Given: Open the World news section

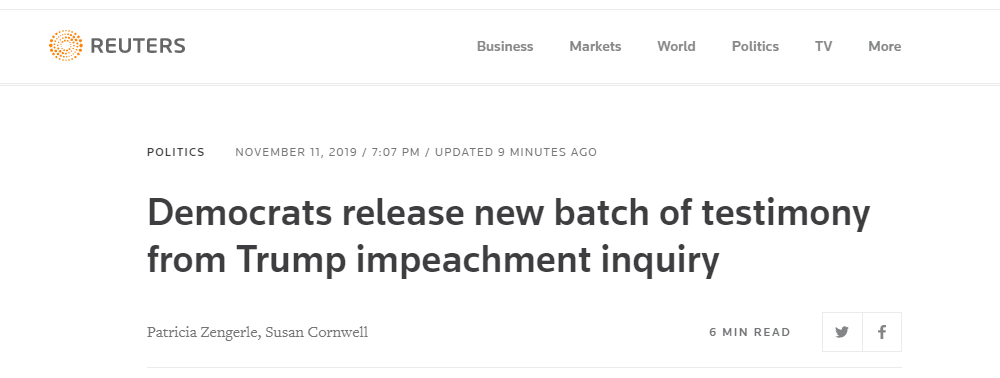Looking at the screenshot, I should click(676, 47).
